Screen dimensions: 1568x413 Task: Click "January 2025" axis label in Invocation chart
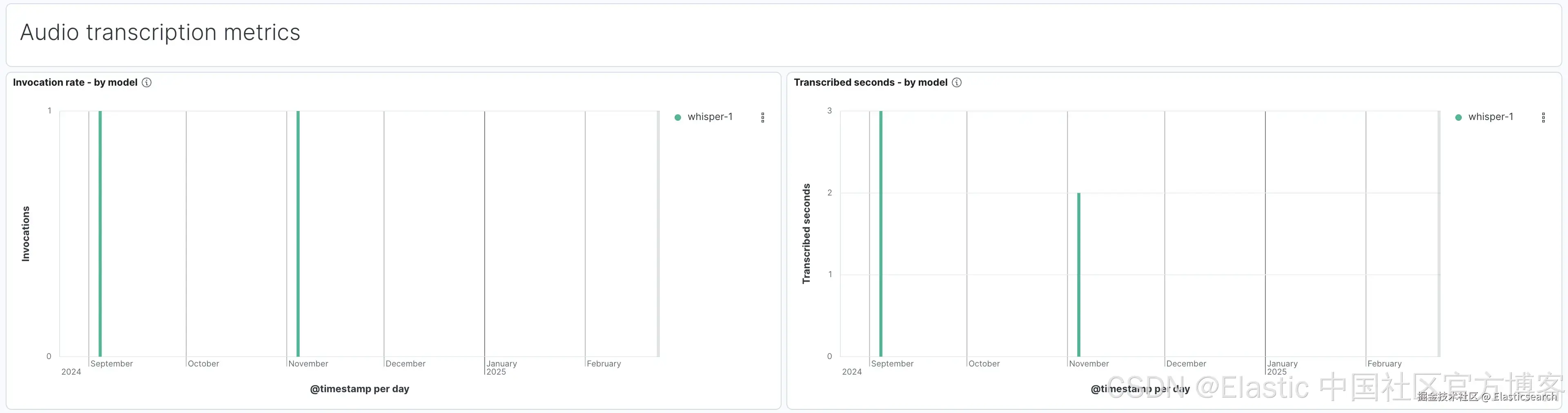[501, 367]
